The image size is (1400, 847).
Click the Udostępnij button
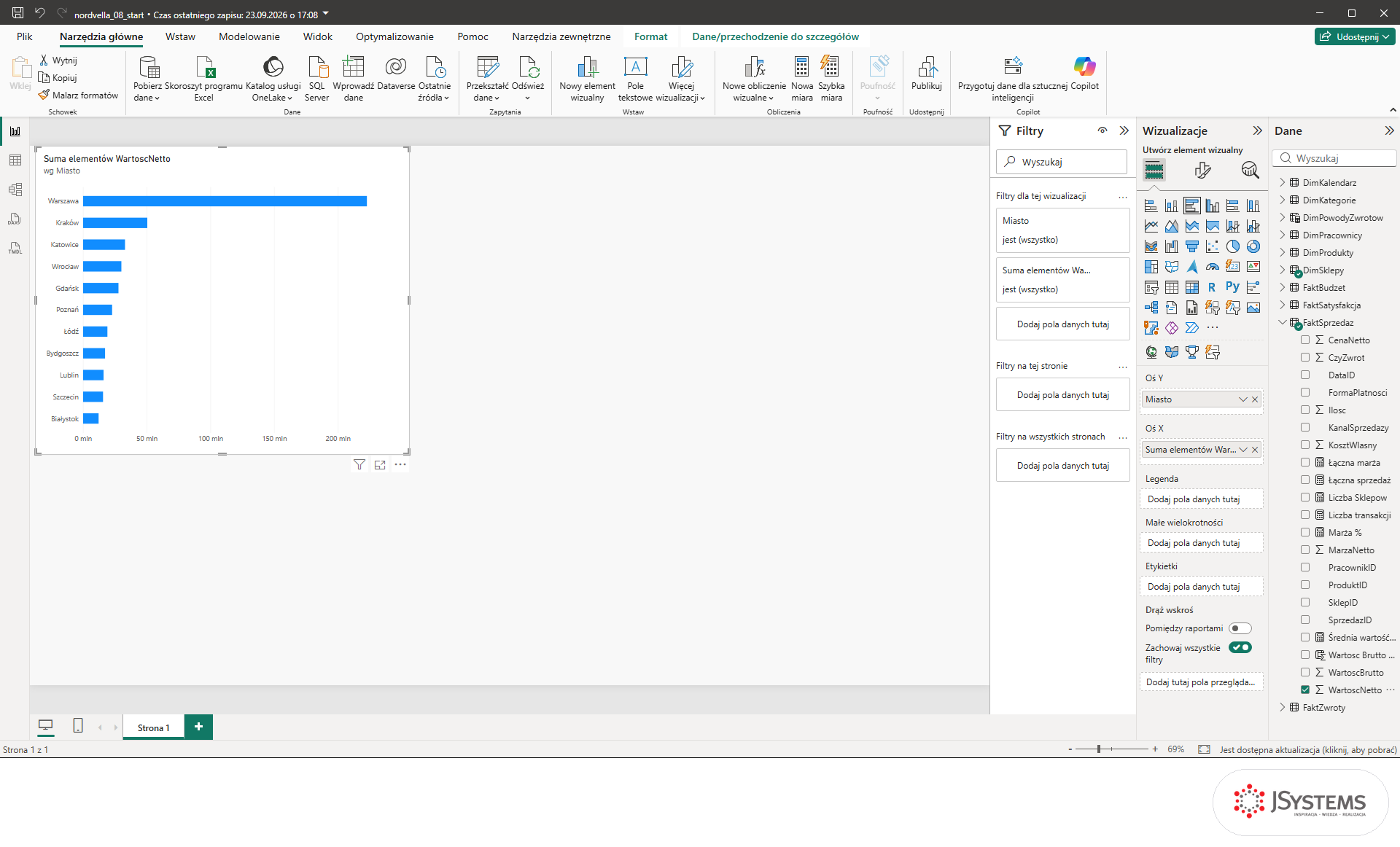click(1355, 36)
